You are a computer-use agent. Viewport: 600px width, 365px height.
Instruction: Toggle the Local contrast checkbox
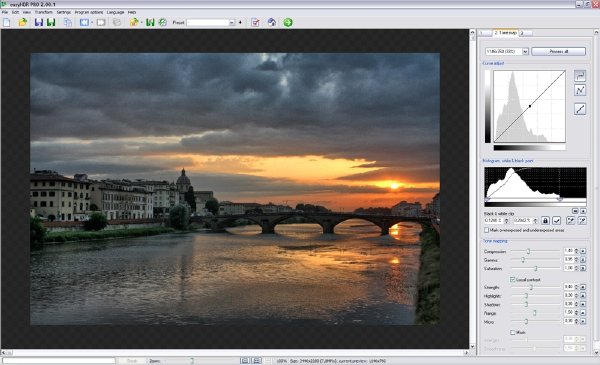click(512, 280)
